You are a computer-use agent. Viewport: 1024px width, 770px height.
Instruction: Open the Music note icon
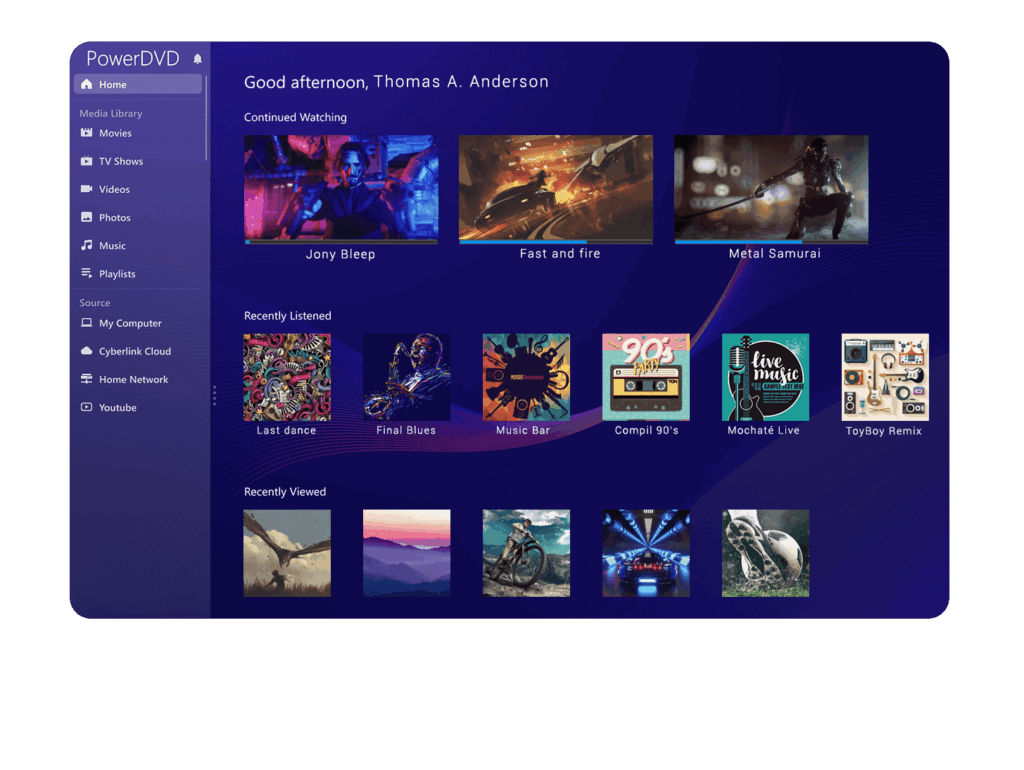coord(86,245)
